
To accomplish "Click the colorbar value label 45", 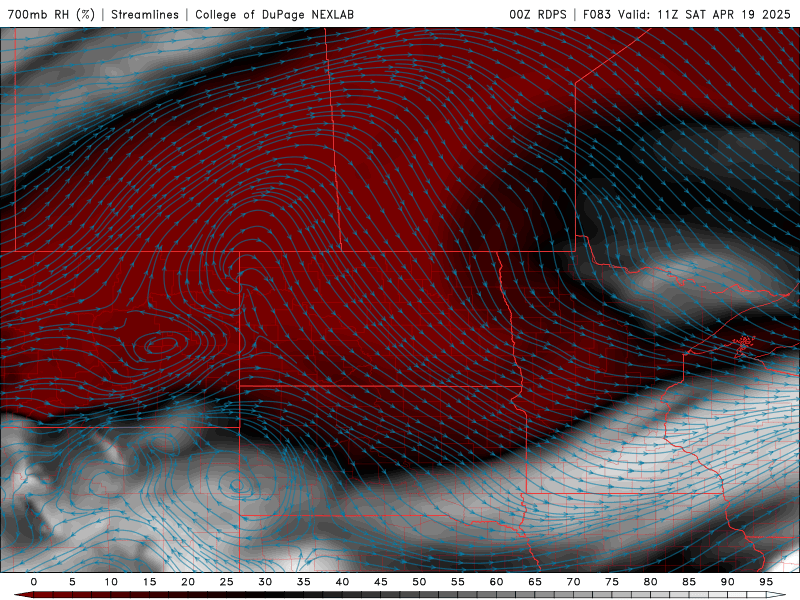I will coord(381,582).
